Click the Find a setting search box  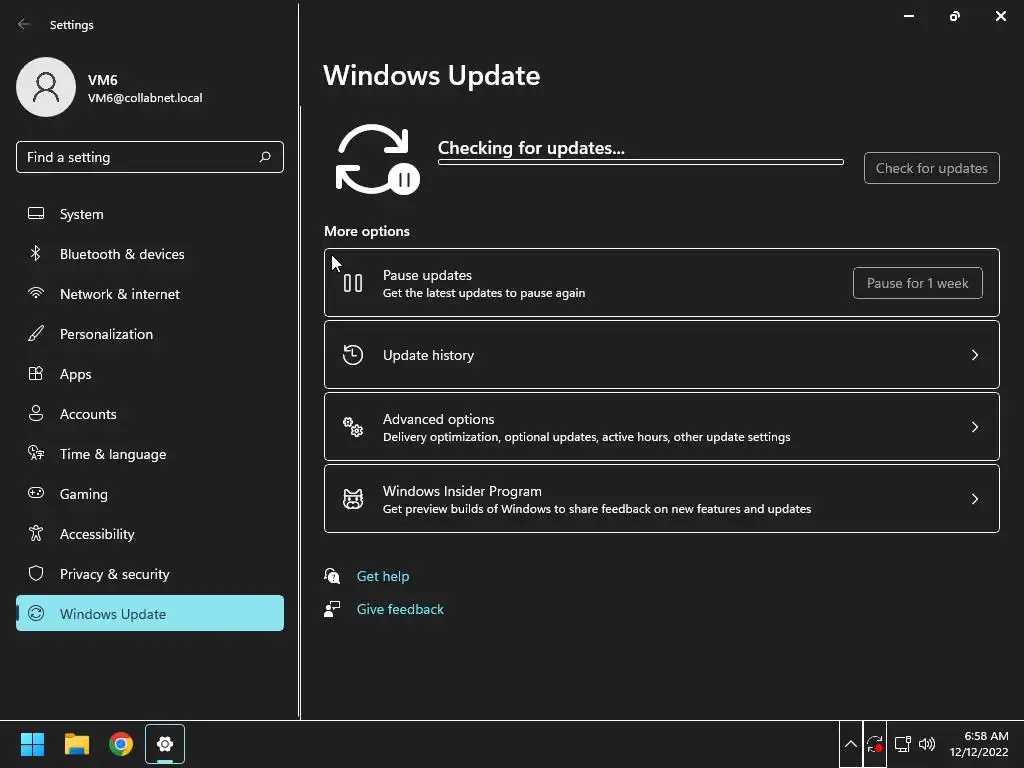(x=150, y=157)
